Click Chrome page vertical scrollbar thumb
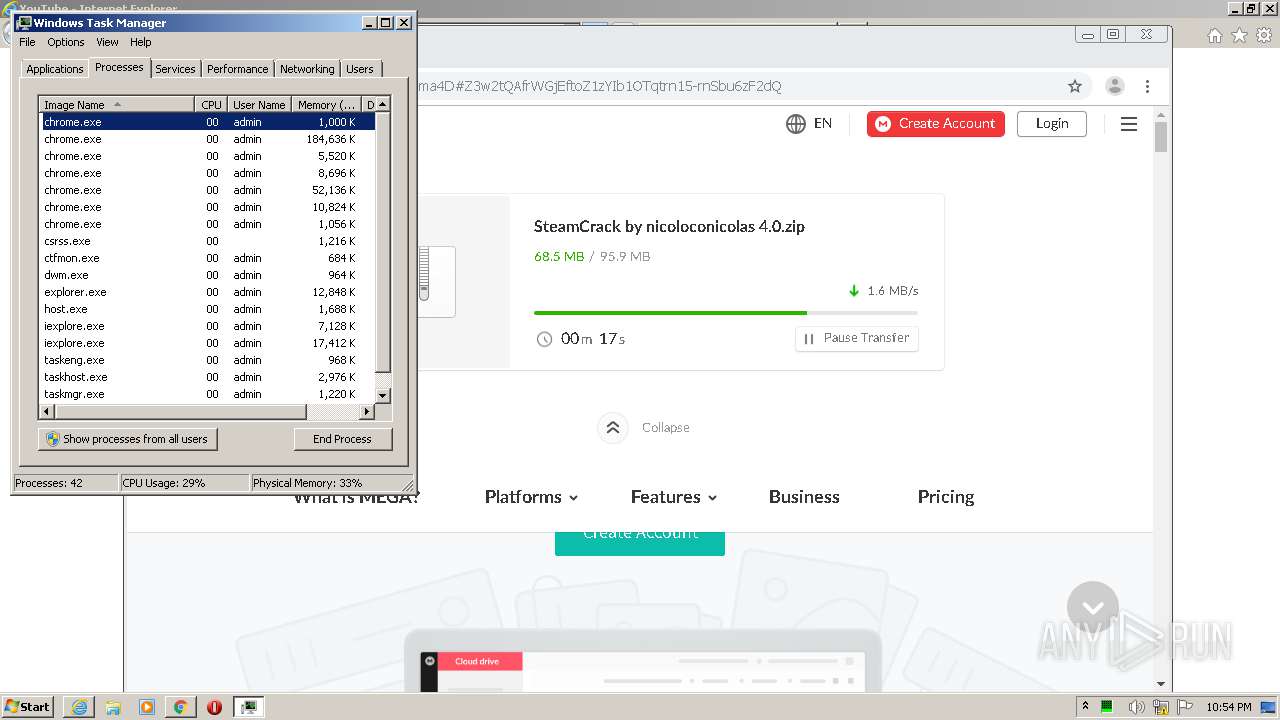 1161,137
